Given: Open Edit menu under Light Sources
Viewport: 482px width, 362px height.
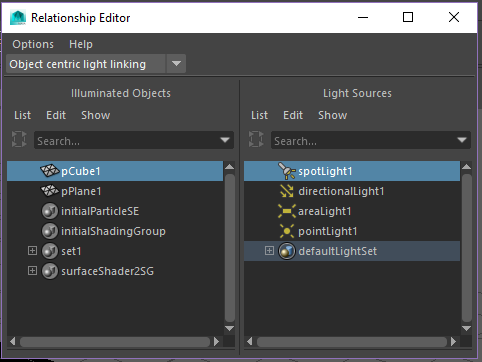Looking at the screenshot, I should 293,115.
